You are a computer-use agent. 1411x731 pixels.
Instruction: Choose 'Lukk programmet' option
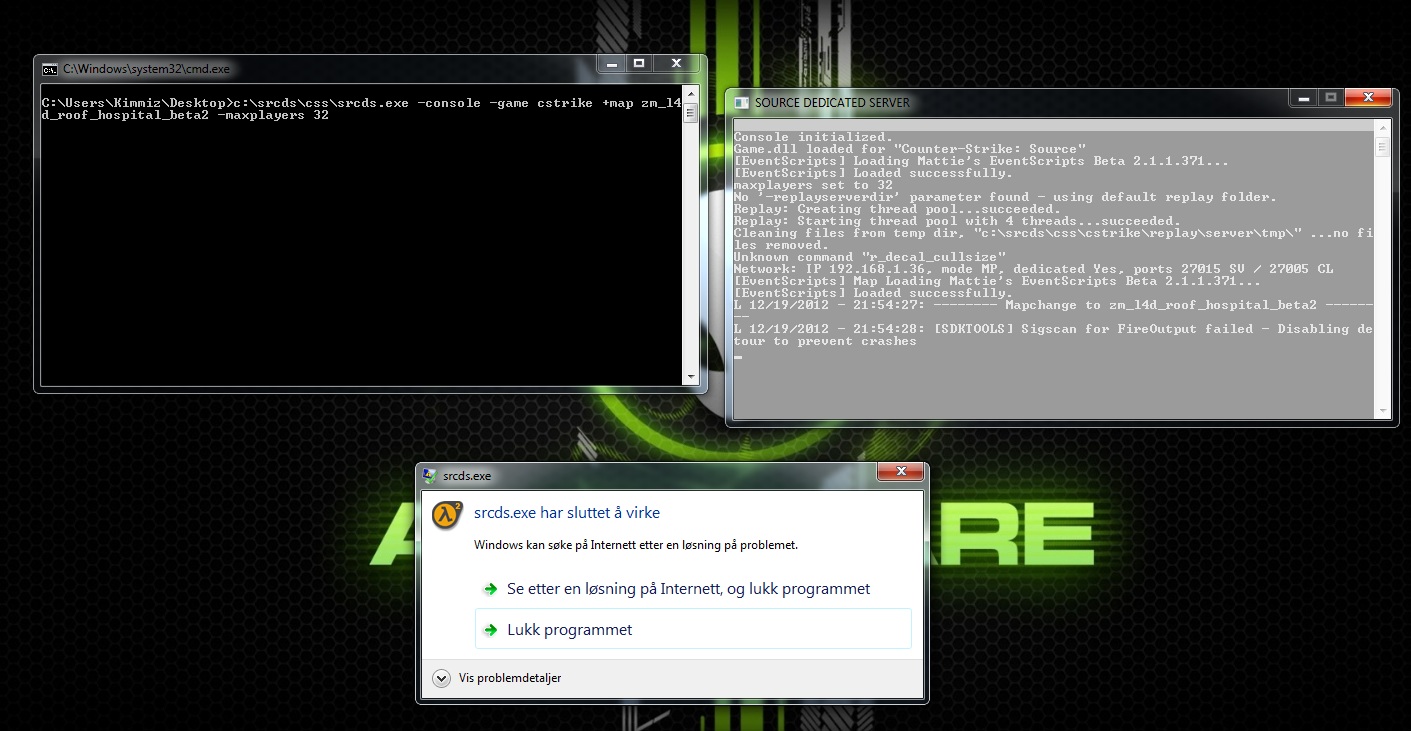[x=693, y=630]
